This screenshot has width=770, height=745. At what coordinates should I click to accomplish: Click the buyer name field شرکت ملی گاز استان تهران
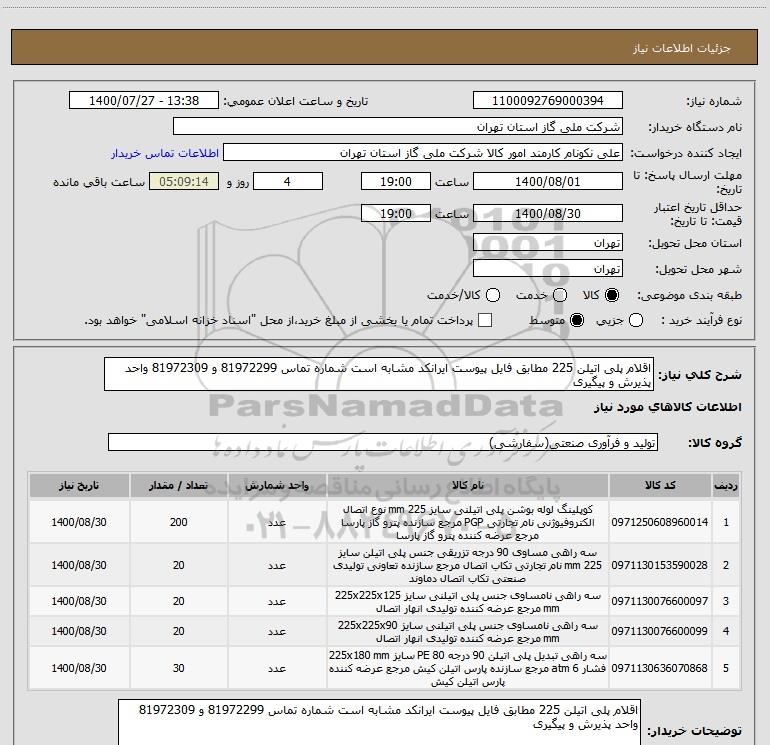pyautogui.click(x=398, y=127)
